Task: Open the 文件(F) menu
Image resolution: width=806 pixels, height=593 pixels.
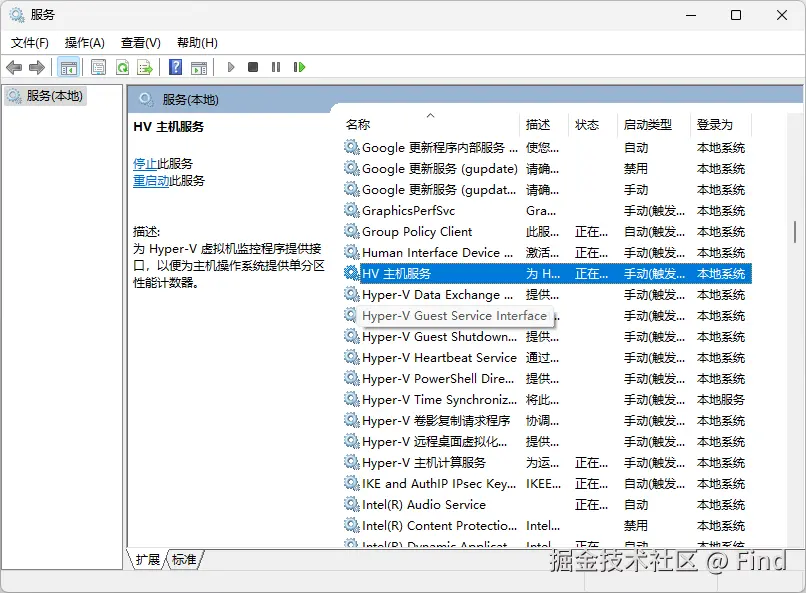Action: [x=30, y=43]
